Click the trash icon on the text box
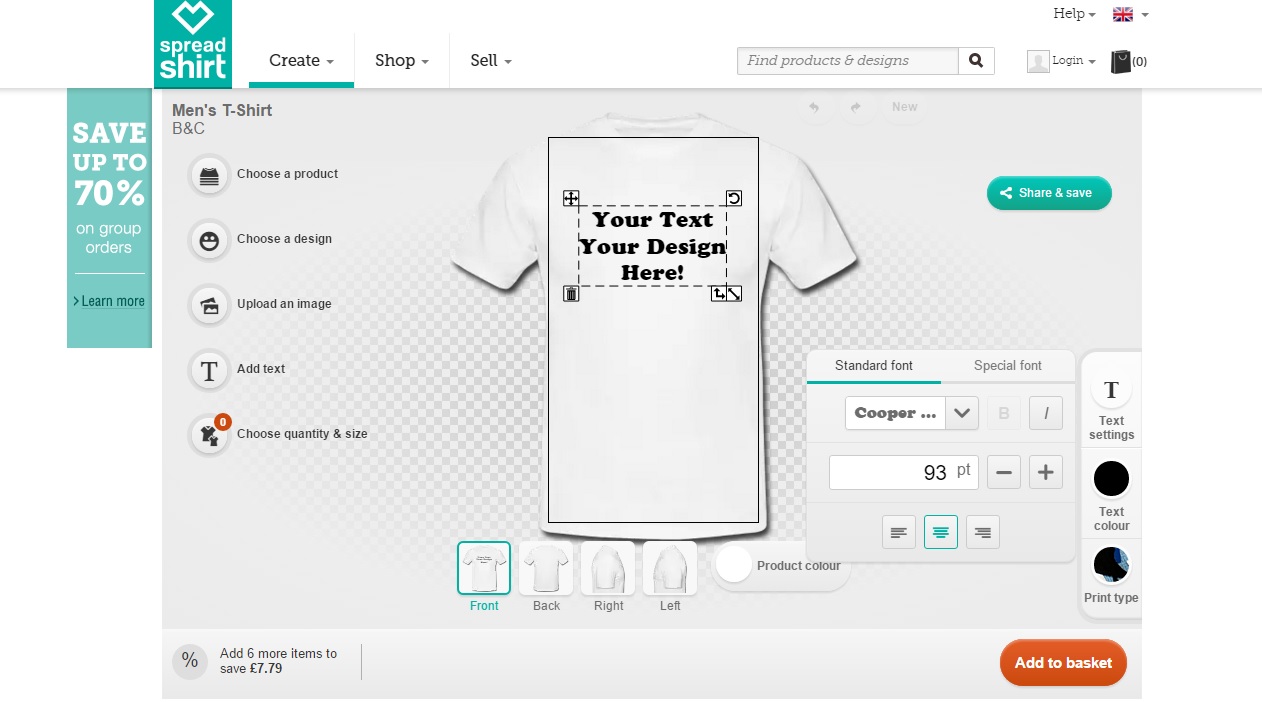Viewport: 1262px width, 702px height. (x=571, y=293)
